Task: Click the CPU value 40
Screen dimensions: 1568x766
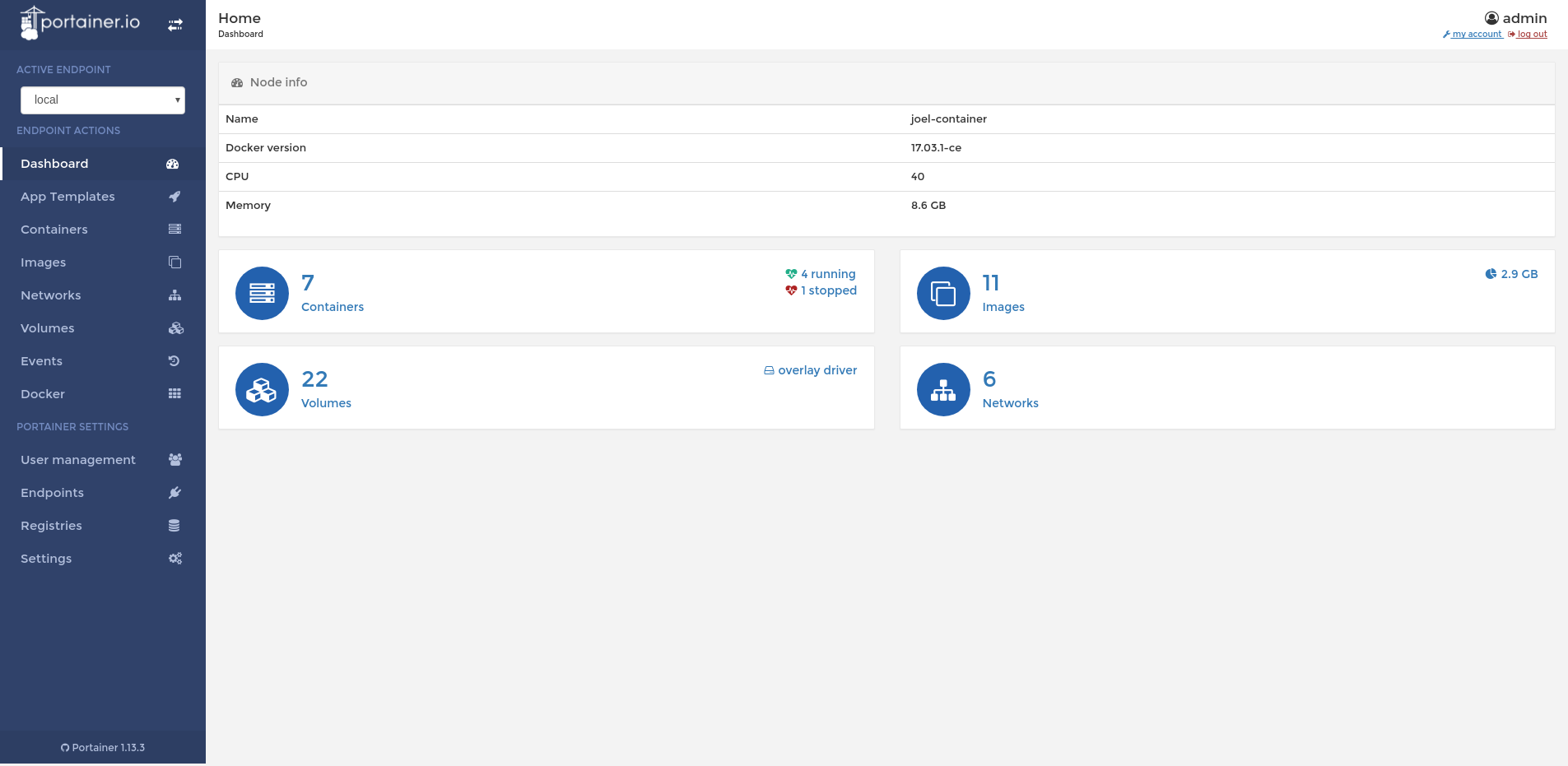Action: point(918,177)
